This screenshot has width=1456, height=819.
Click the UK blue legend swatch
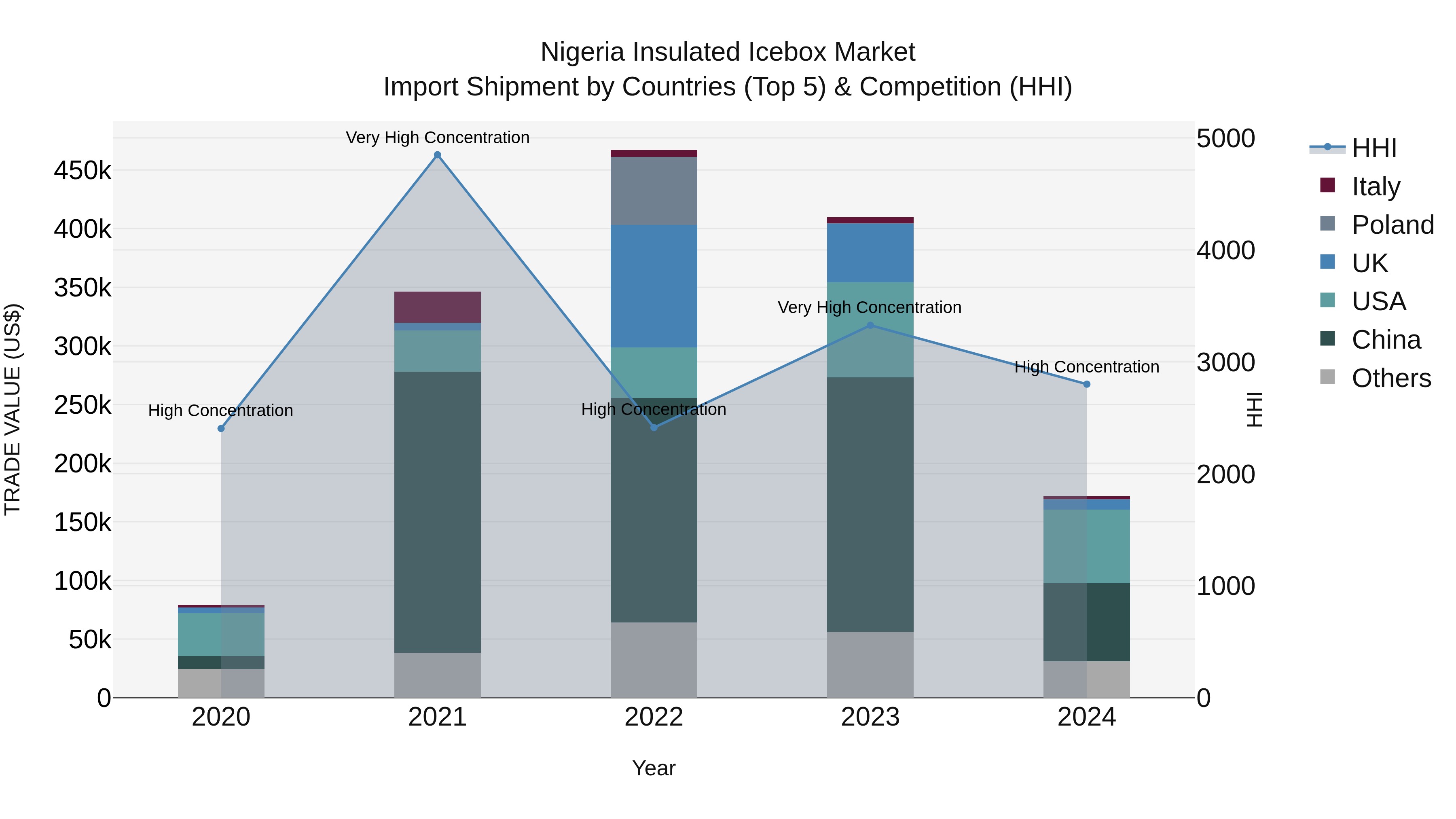click(1328, 262)
